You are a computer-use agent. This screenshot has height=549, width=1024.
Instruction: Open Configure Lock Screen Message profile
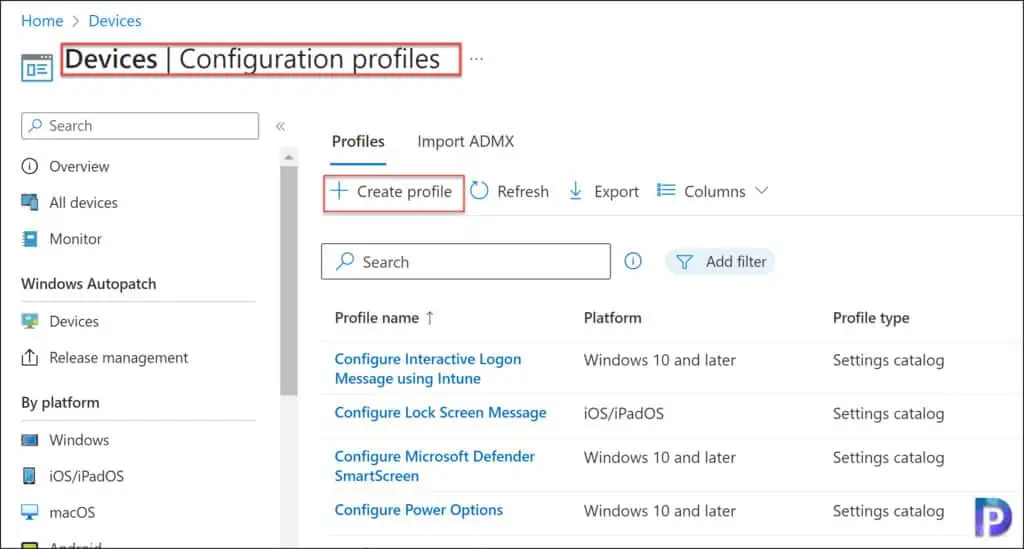[x=440, y=413]
